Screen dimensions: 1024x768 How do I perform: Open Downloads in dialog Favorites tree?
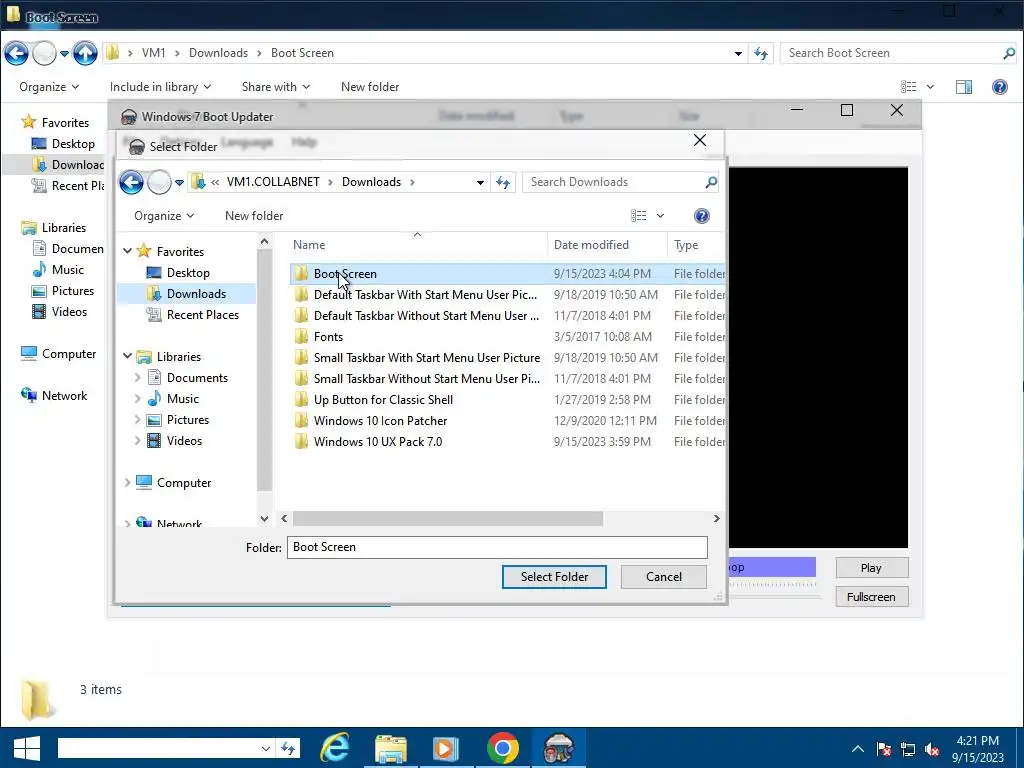click(196, 294)
